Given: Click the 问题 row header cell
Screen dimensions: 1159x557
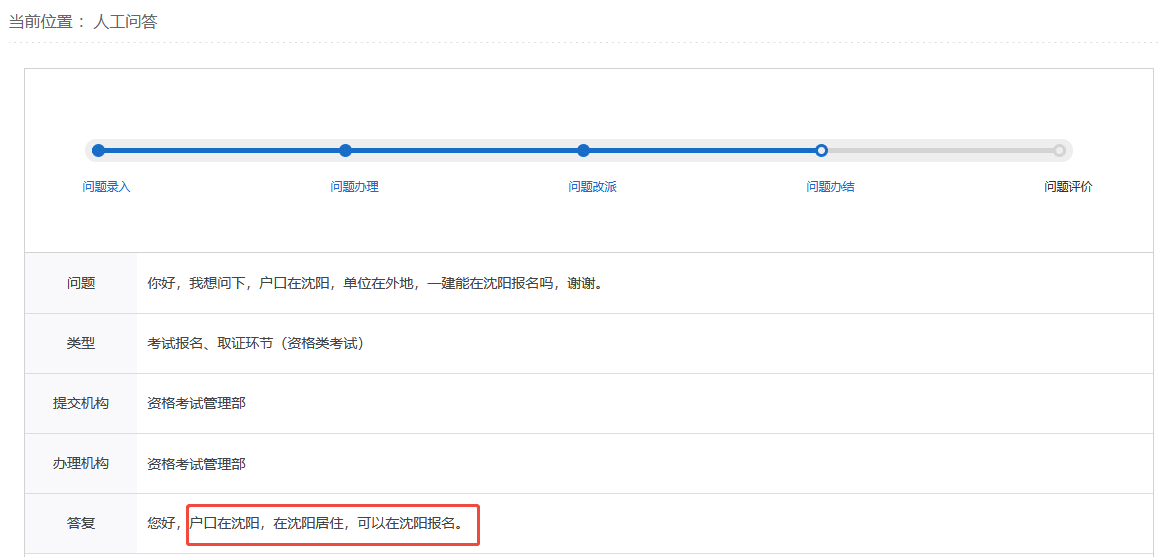Looking at the screenshot, I should (81, 283).
